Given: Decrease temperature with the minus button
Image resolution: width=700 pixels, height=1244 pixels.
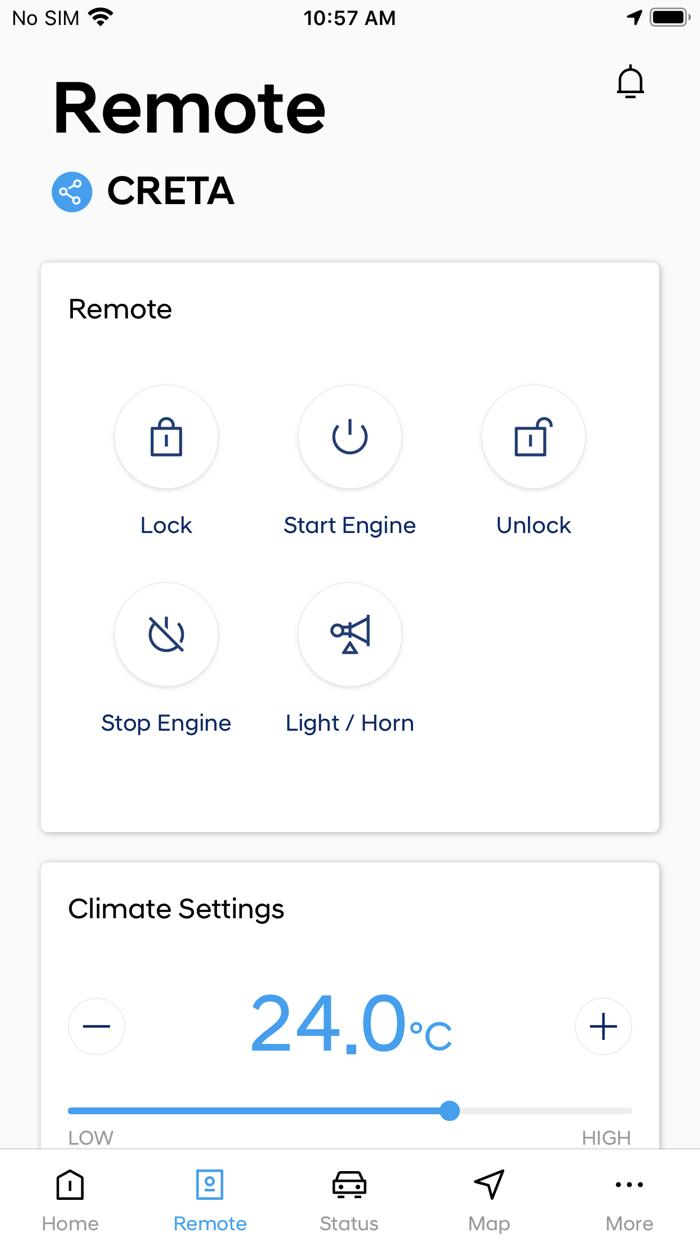Looking at the screenshot, I should tap(96, 1026).
